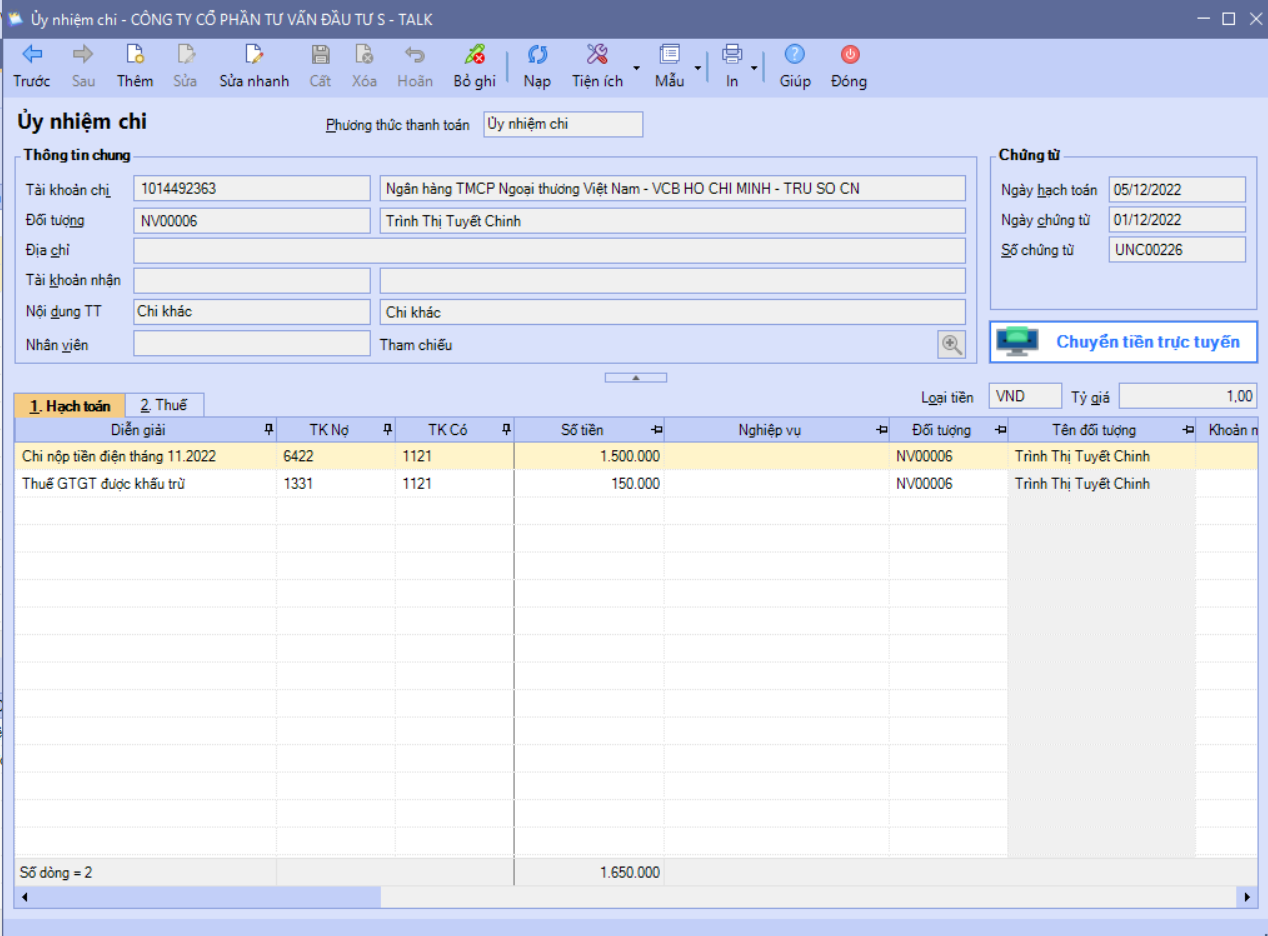Click the Địa chỉ field

click(549, 250)
